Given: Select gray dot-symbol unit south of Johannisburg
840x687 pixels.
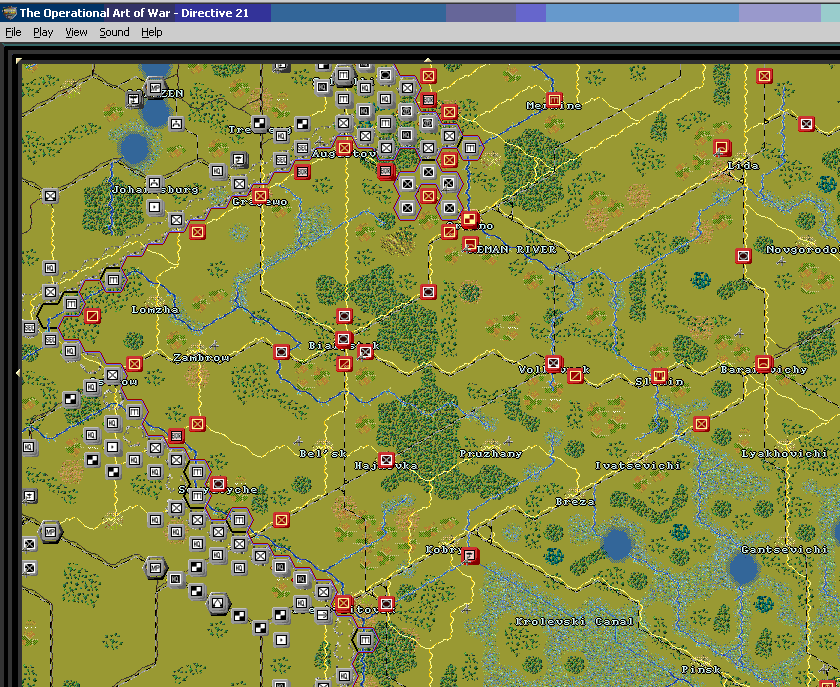Looking at the screenshot, I should click(x=155, y=207).
